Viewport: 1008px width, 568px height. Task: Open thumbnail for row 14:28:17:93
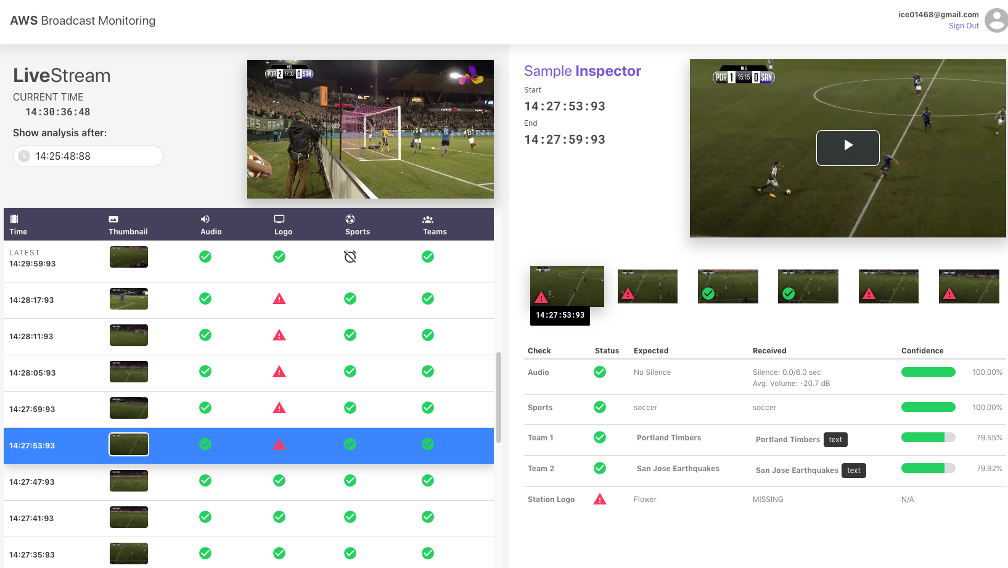(x=129, y=299)
